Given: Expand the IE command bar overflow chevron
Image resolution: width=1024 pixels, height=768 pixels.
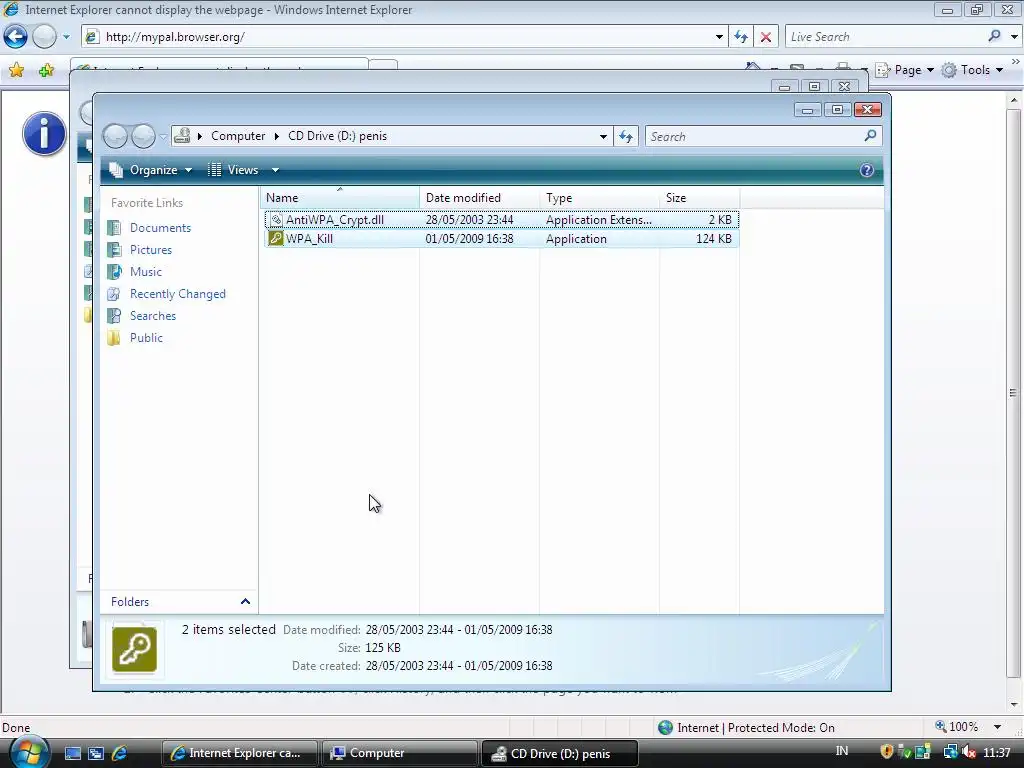Looking at the screenshot, I should pos(1015,61).
